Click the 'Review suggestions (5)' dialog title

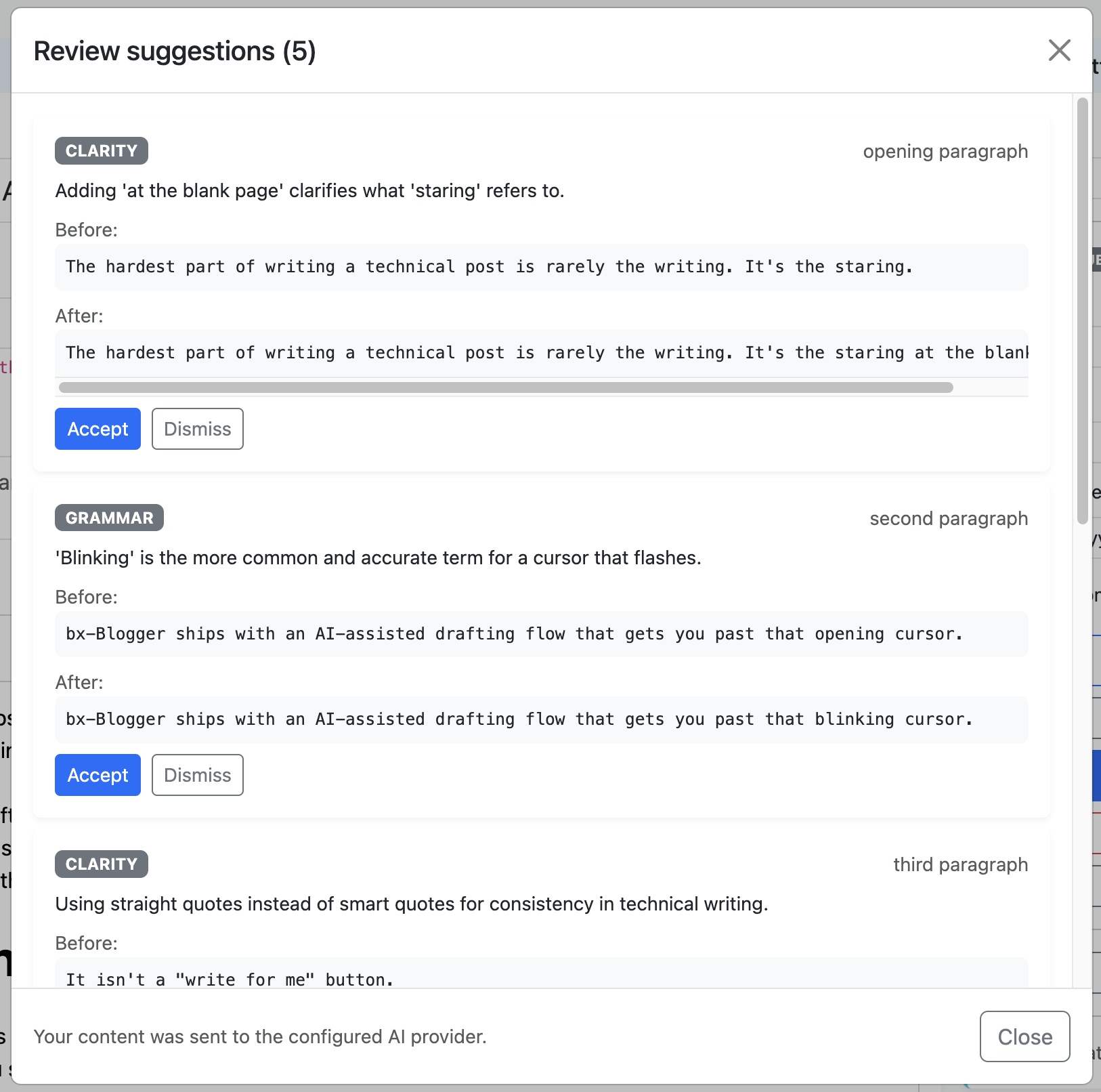pyautogui.click(x=175, y=51)
